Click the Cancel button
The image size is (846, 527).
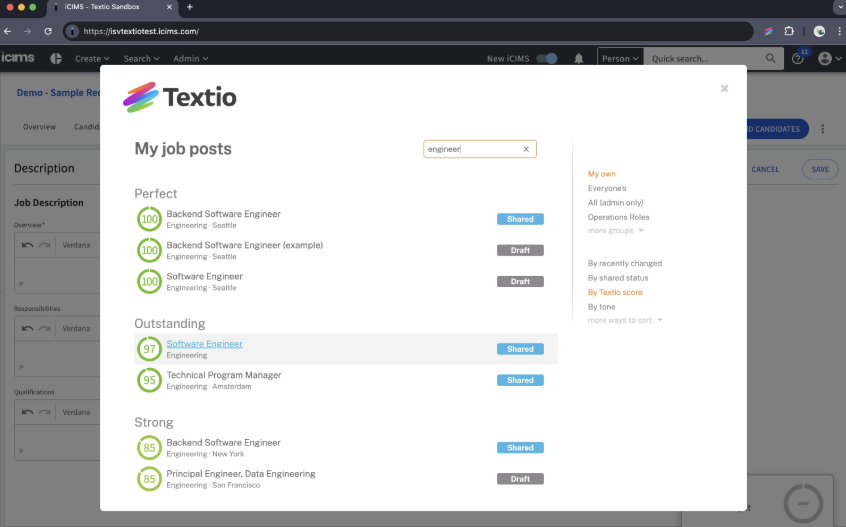coord(765,169)
